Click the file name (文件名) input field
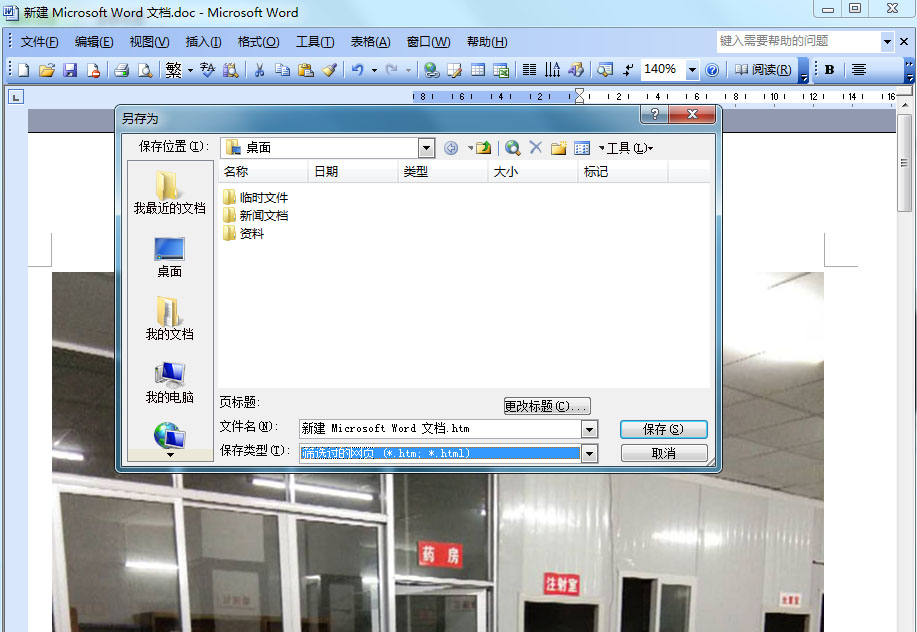The image size is (917, 632). (x=439, y=429)
